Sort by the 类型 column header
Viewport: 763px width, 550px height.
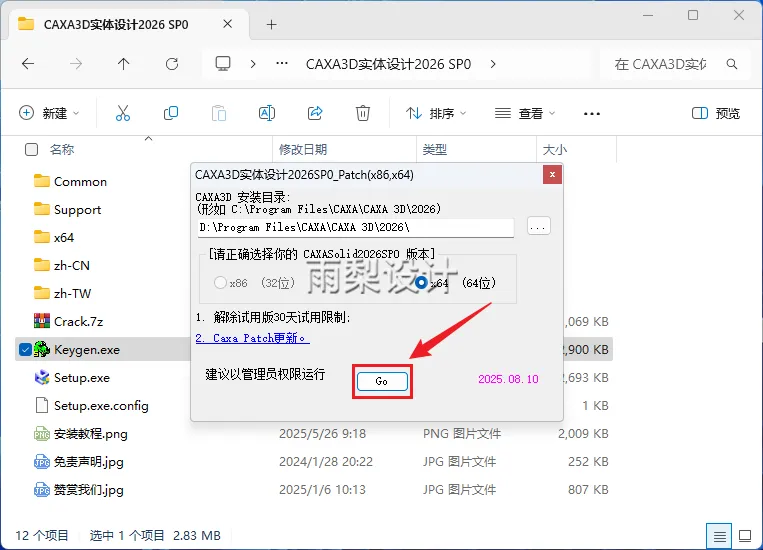click(435, 149)
